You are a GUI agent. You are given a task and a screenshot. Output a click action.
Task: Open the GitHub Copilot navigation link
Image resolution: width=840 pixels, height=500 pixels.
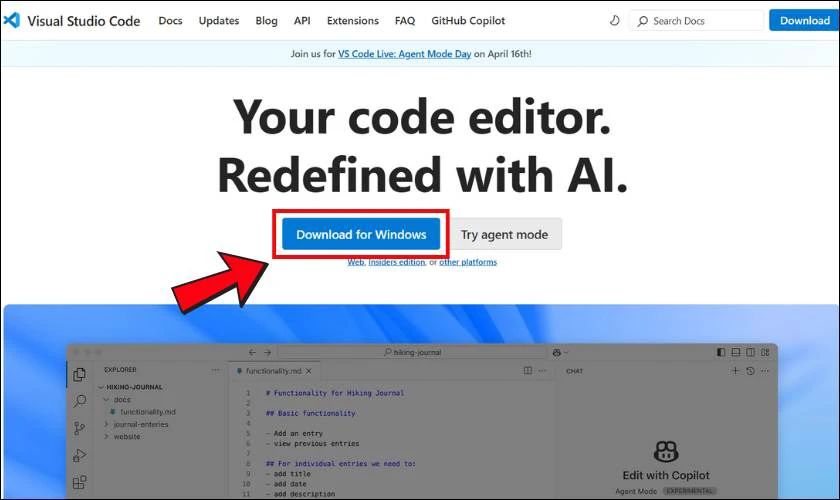coord(468,21)
